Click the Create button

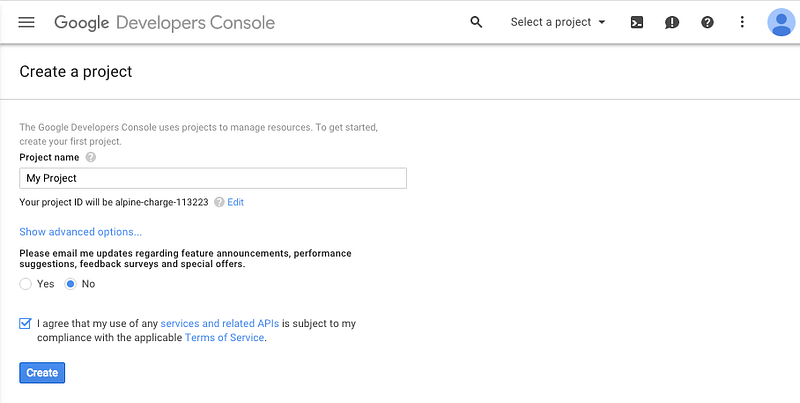click(42, 373)
